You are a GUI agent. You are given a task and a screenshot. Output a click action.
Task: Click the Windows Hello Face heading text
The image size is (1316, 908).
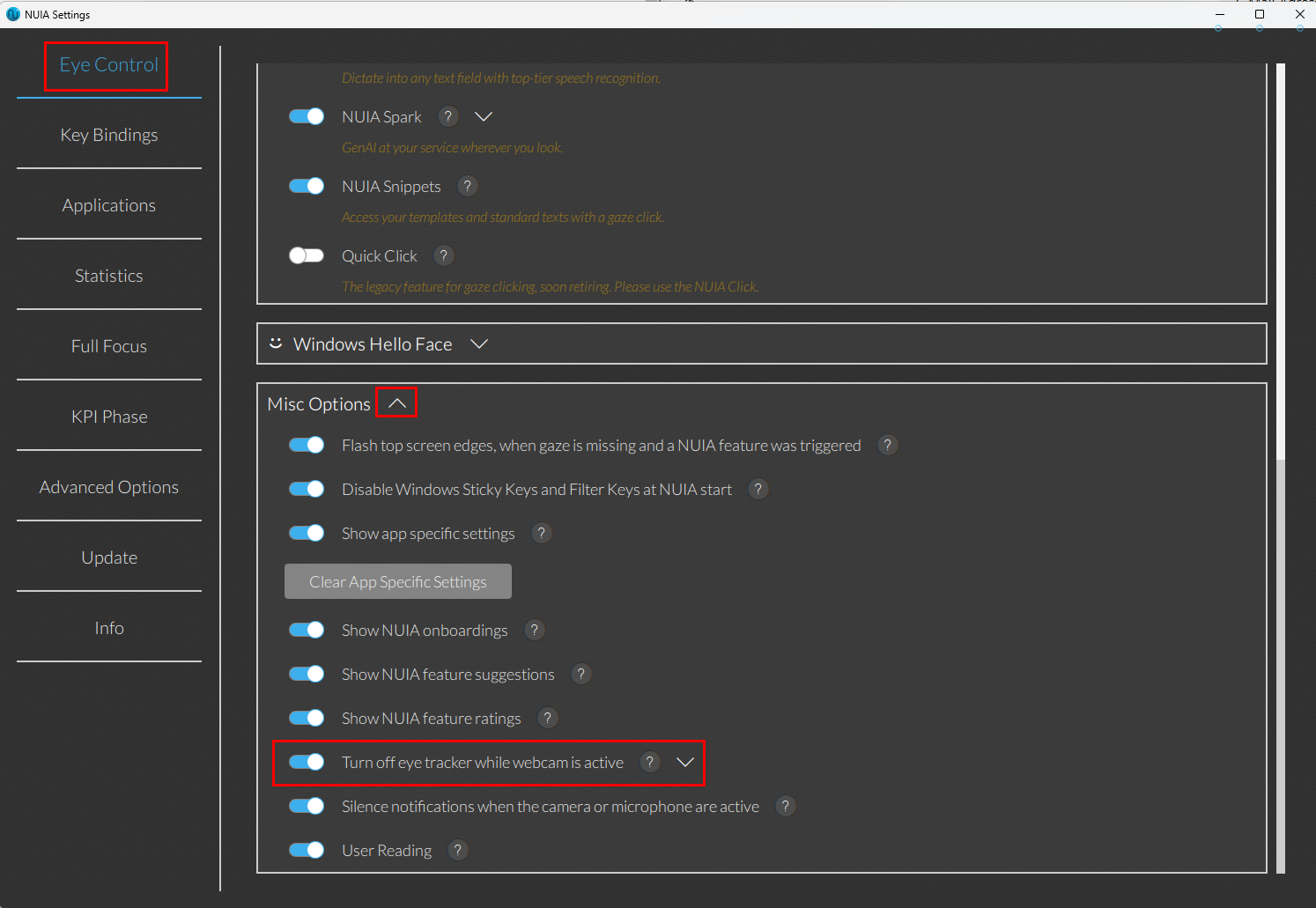click(373, 344)
